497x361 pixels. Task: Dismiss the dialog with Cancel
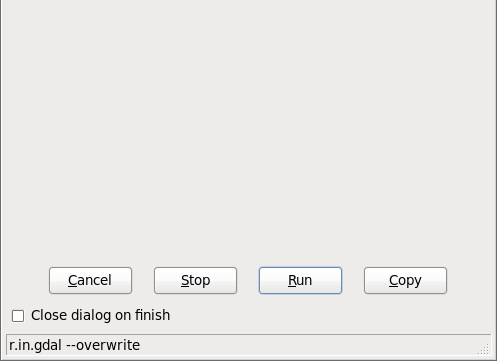click(90, 280)
